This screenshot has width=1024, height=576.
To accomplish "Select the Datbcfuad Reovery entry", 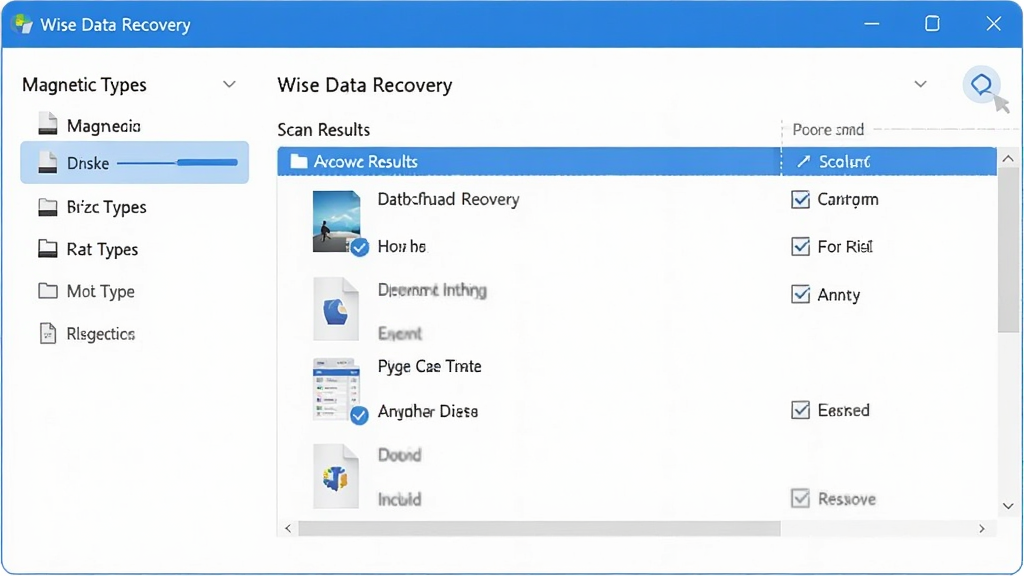I will (448, 199).
